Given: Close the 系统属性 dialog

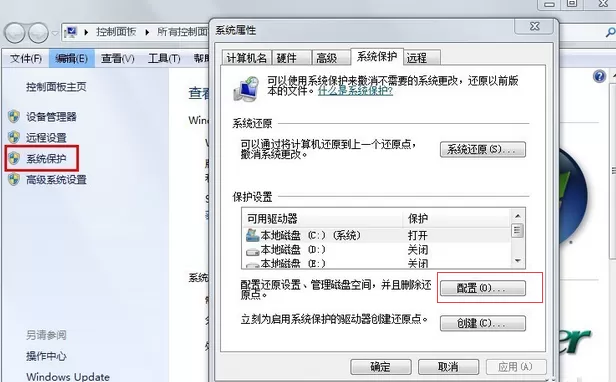Looking at the screenshot, I should 535,27.
